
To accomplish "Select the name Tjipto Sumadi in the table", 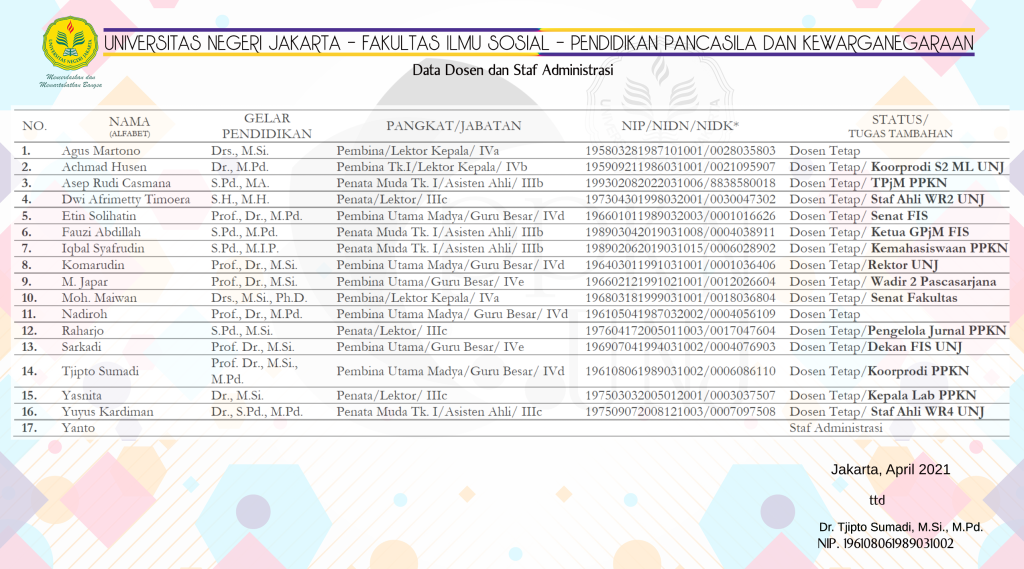I will tap(100, 371).
